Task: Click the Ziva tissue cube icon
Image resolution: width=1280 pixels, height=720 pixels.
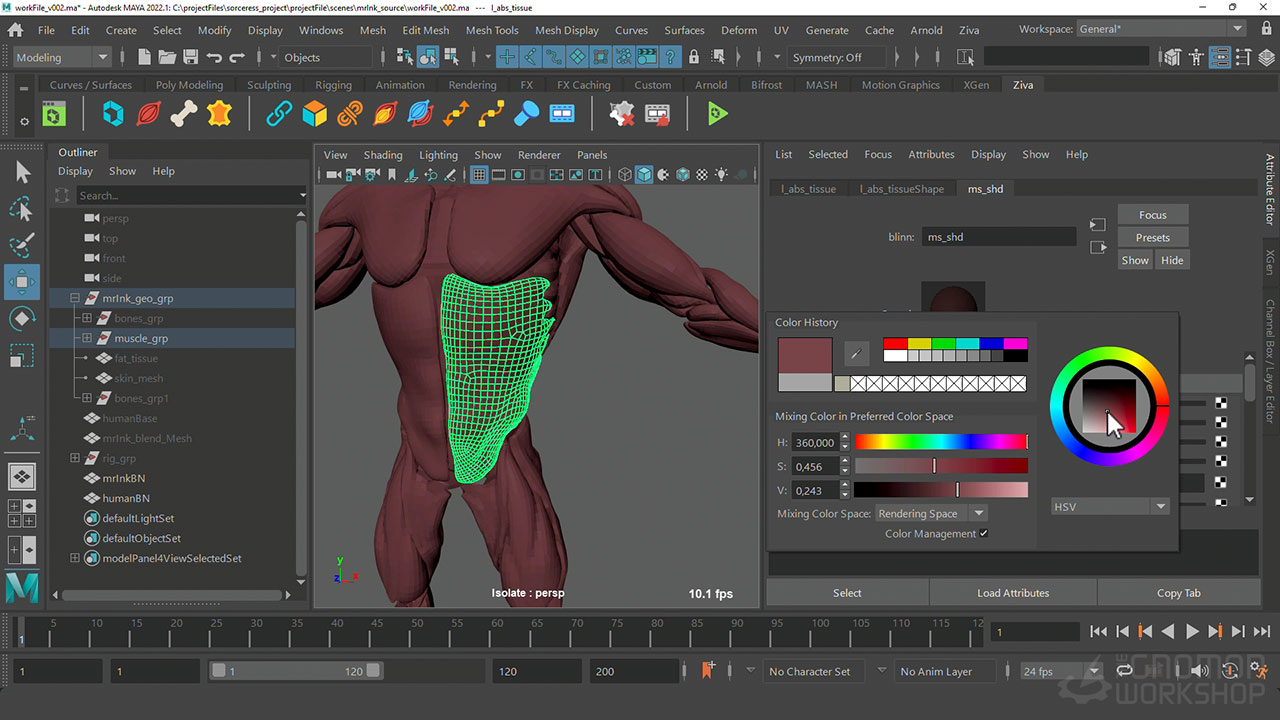Action: click(x=315, y=115)
